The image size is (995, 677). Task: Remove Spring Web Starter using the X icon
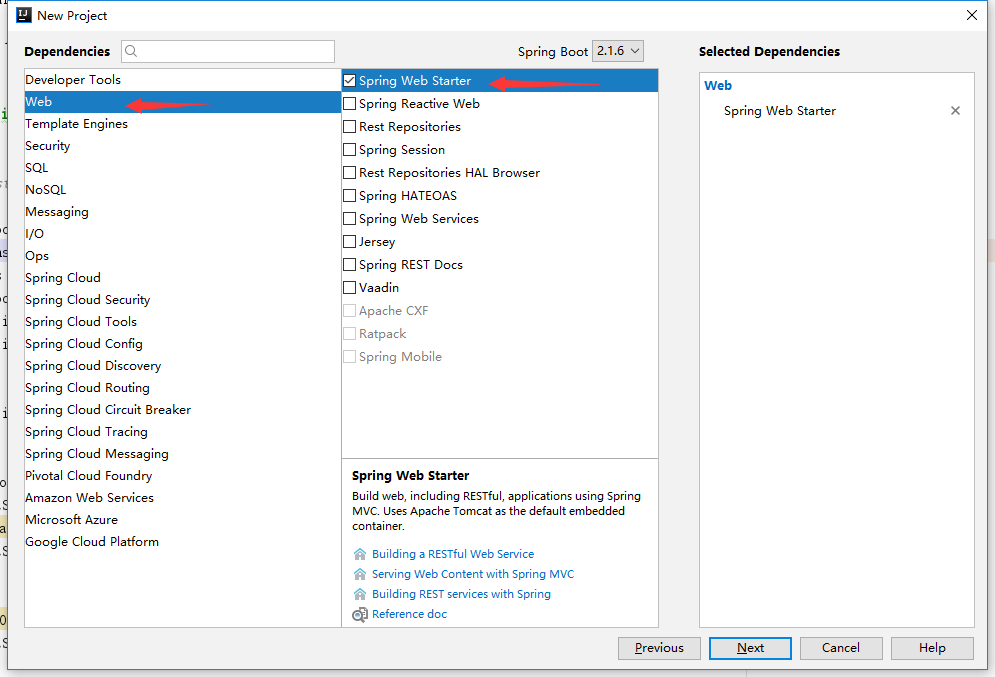point(955,111)
